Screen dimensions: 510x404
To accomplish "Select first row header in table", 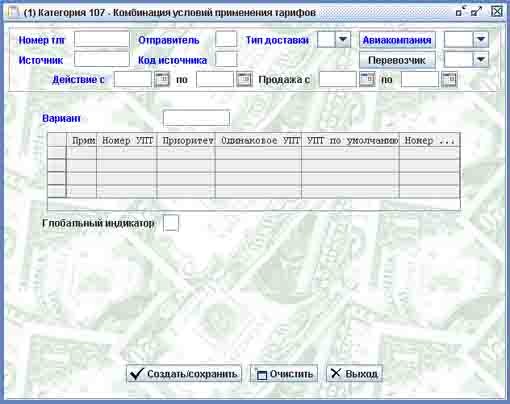I will tap(57, 153).
